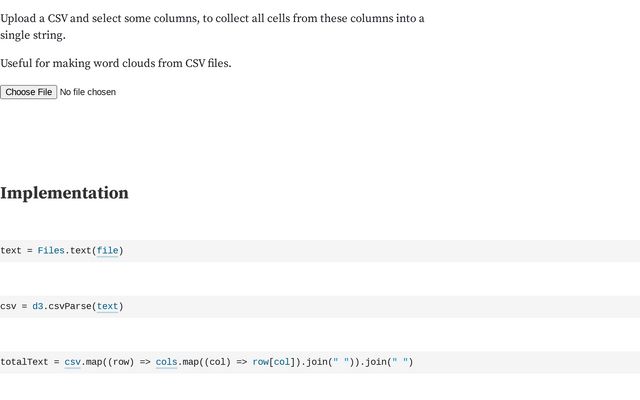Click the underlined 'cols' reference
640x400 pixels.
[167, 362]
